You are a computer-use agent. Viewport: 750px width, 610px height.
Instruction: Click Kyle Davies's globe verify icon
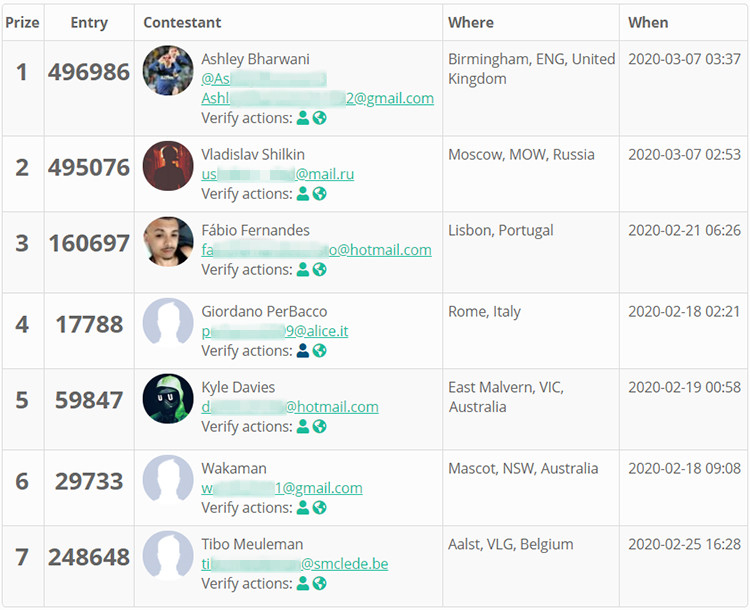320,427
